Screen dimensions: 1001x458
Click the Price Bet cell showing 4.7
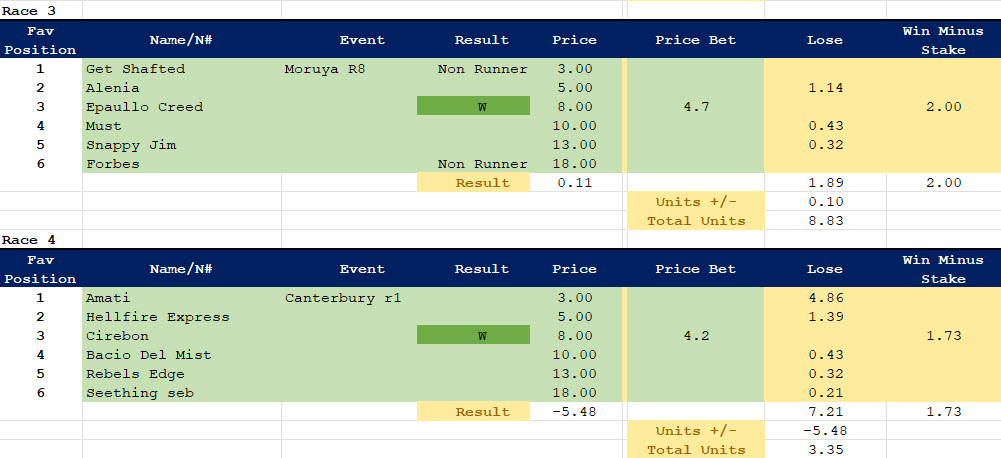click(695, 107)
